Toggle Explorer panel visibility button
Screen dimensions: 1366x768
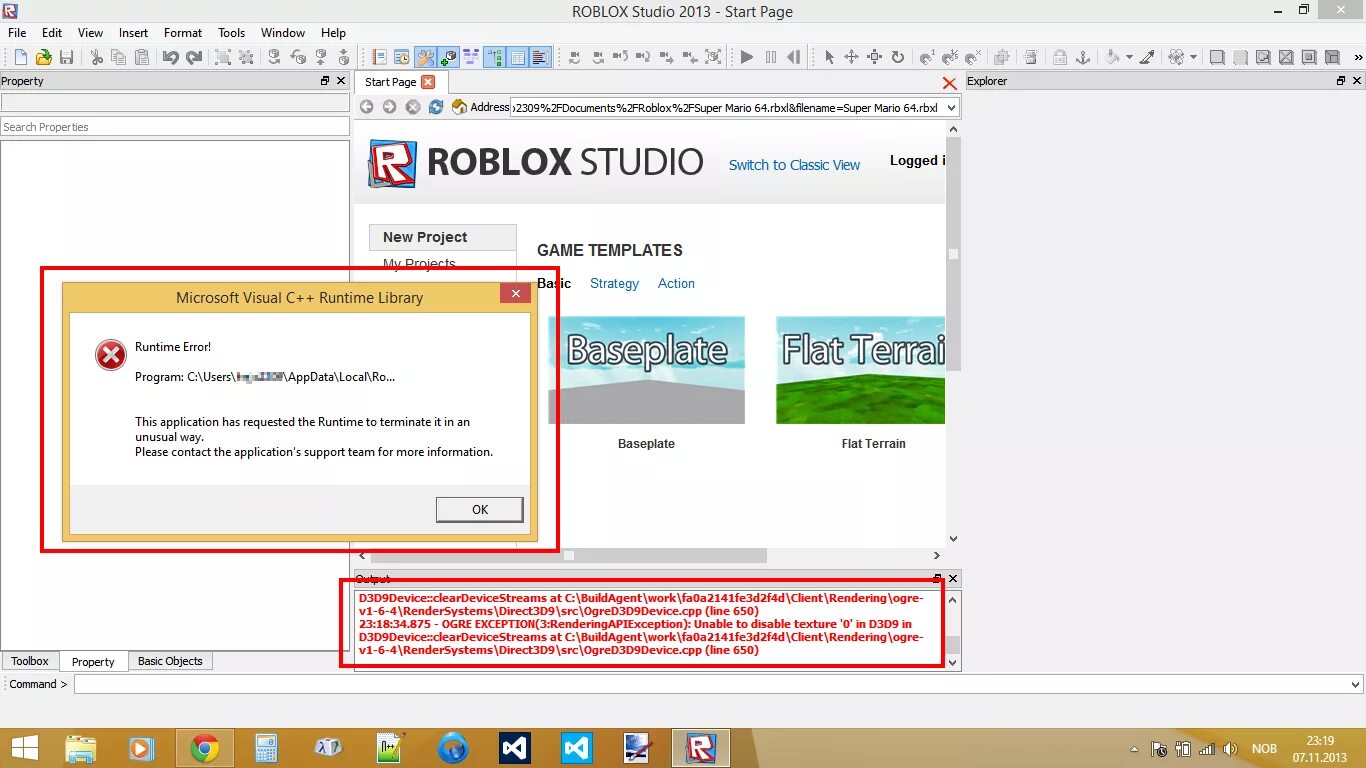click(x=495, y=58)
